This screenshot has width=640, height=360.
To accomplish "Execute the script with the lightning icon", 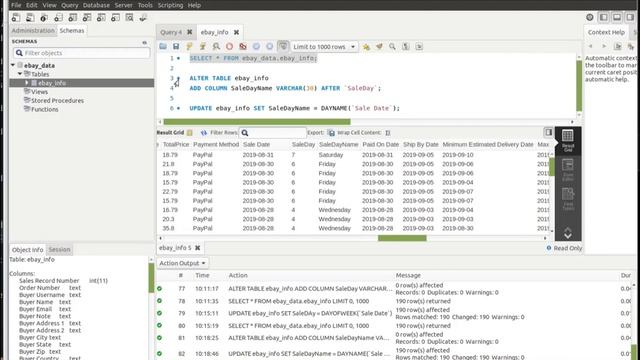I will (189, 47).
